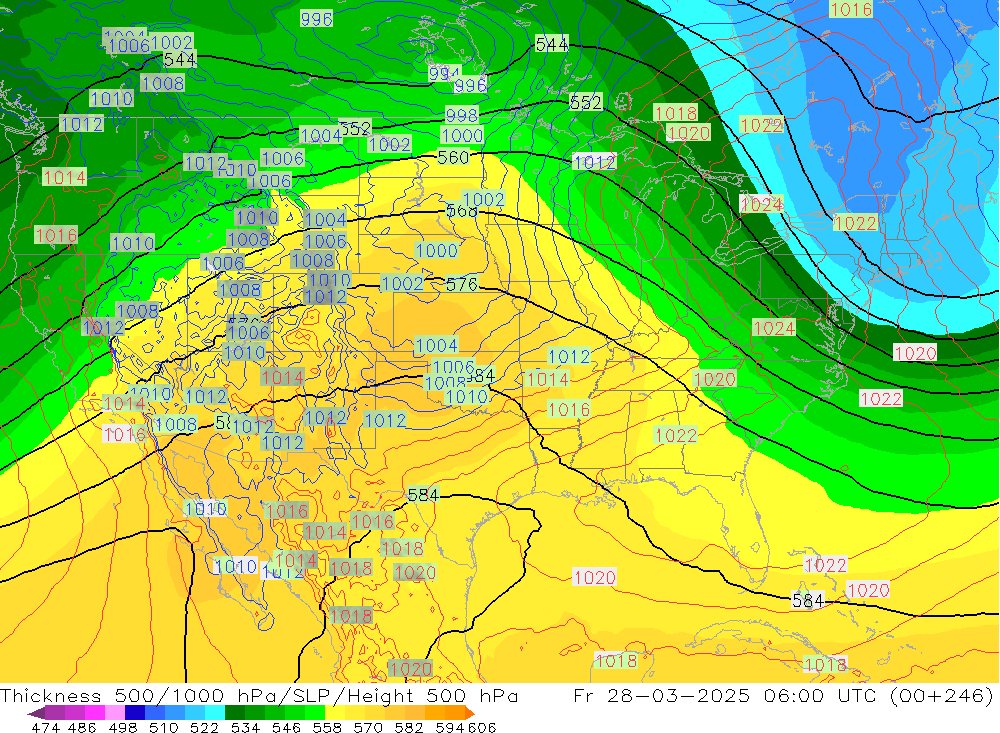Viewport: 1000px width, 733px height.
Task: Click the black '576' height contour label
Action: (x=461, y=284)
